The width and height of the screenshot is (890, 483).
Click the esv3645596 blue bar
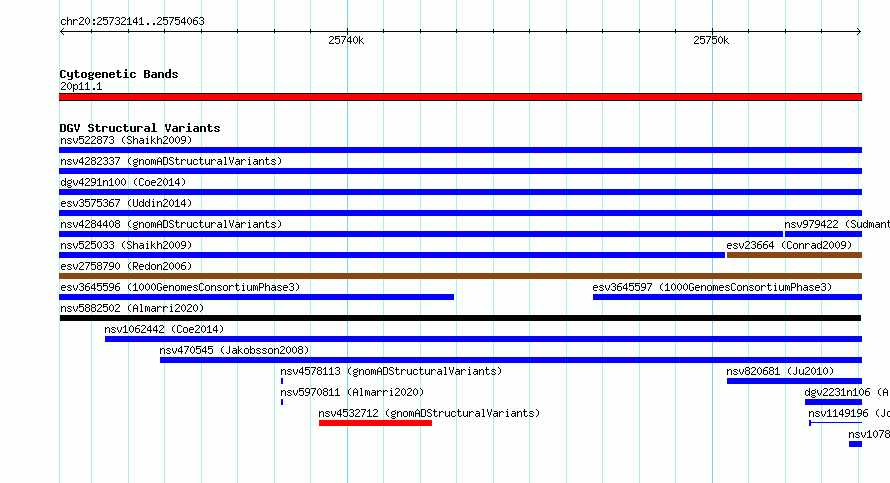coord(257,297)
